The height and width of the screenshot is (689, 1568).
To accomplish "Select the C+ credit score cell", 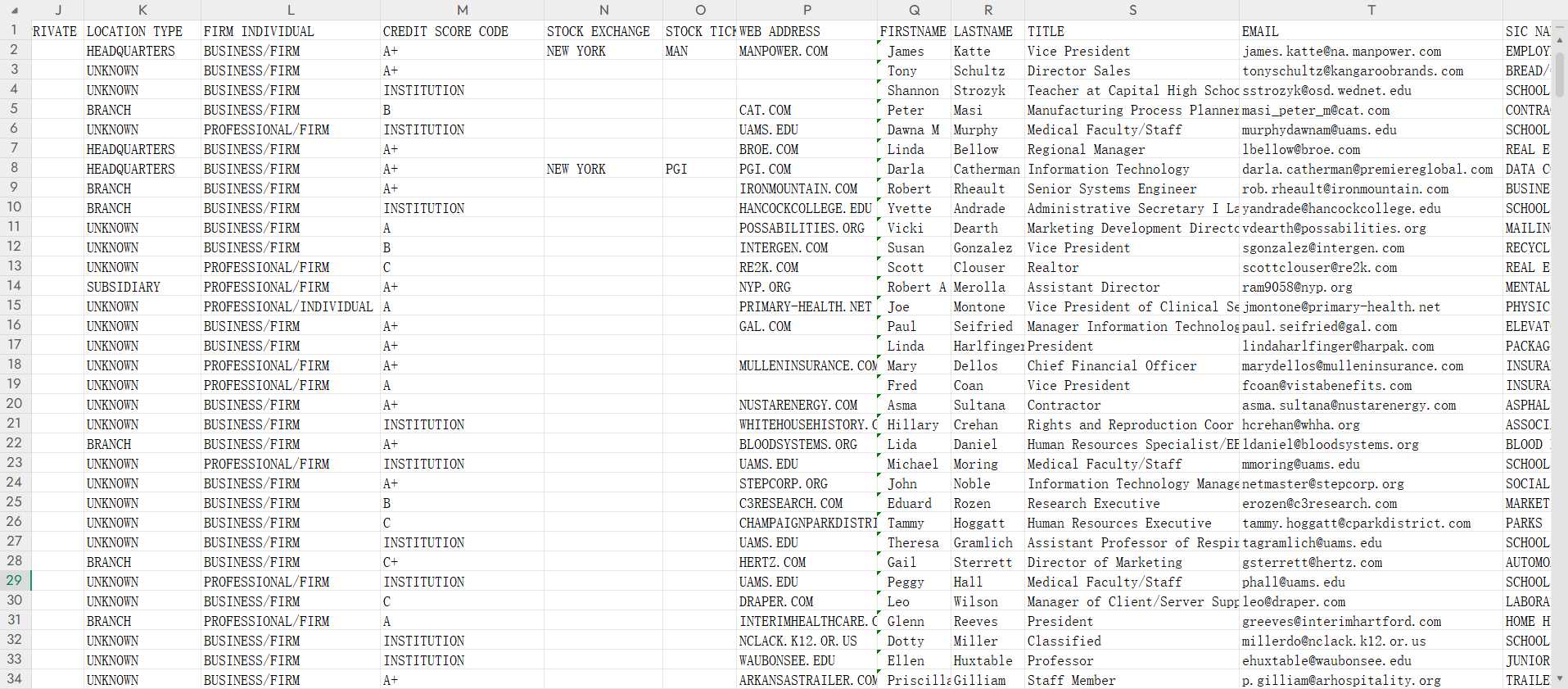I will 463,561.
